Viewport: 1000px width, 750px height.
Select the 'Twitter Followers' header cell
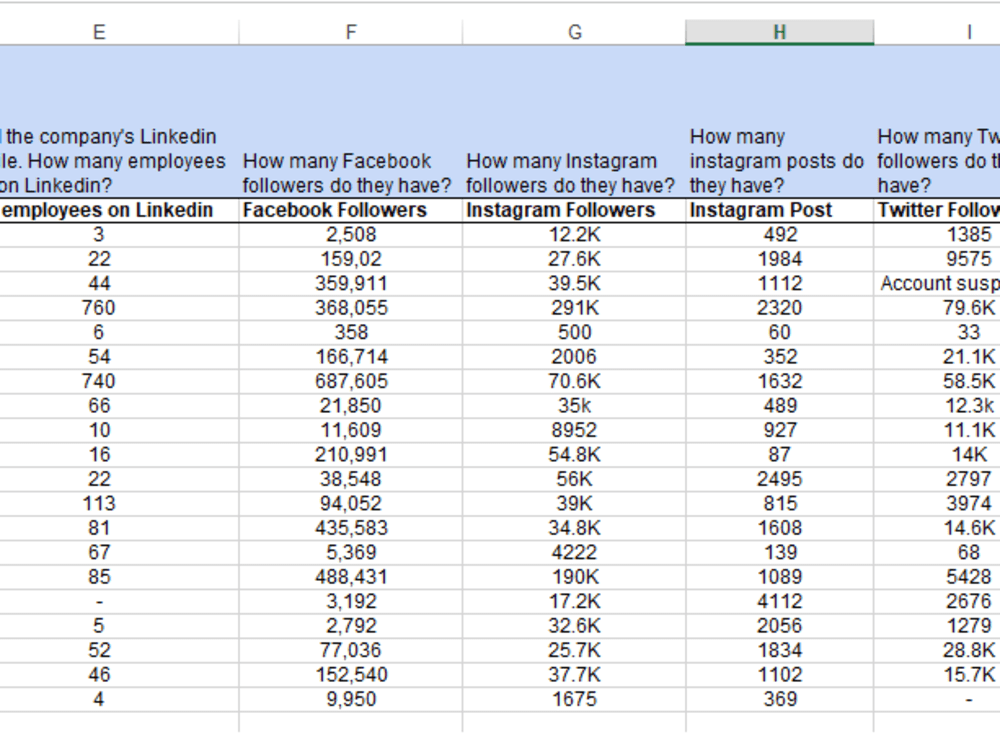click(937, 210)
